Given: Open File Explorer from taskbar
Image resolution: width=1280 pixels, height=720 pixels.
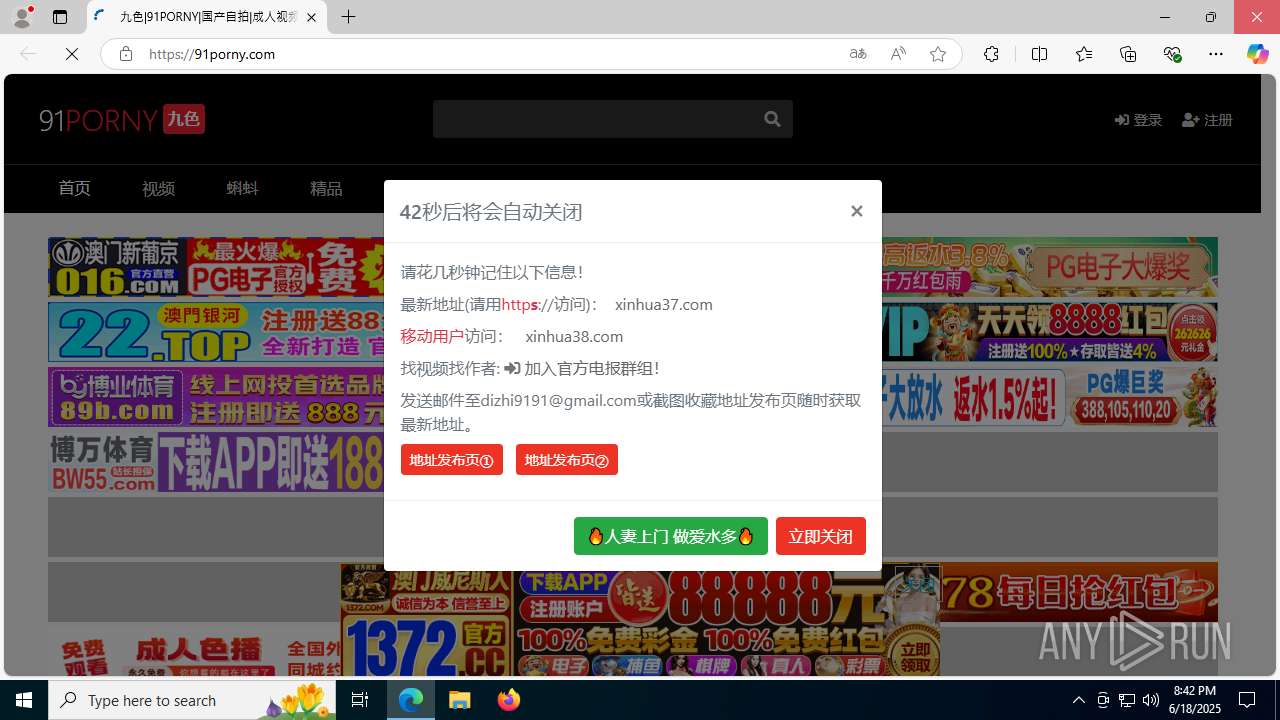Looking at the screenshot, I should coord(459,700).
